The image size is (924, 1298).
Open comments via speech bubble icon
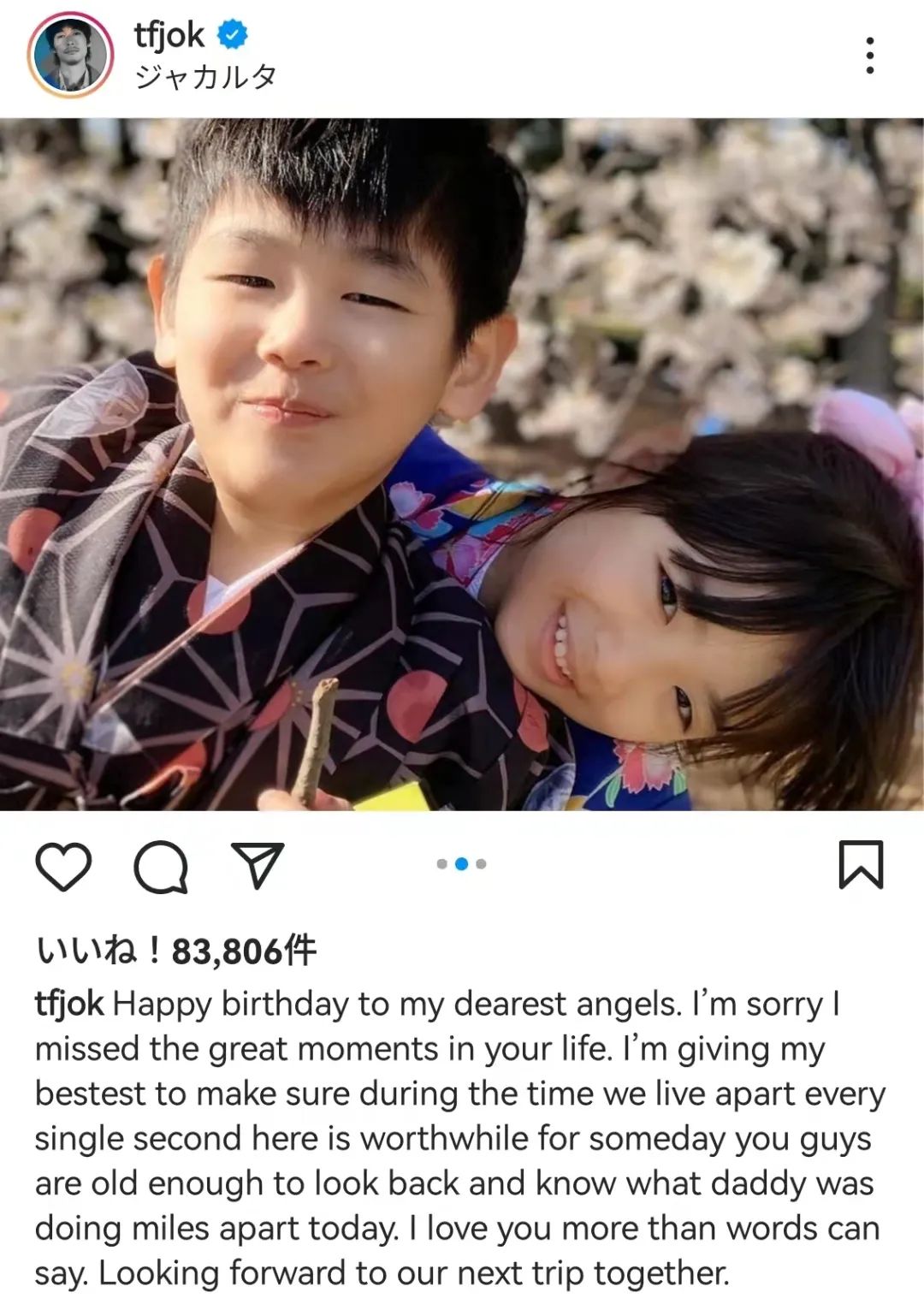click(161, 866)
